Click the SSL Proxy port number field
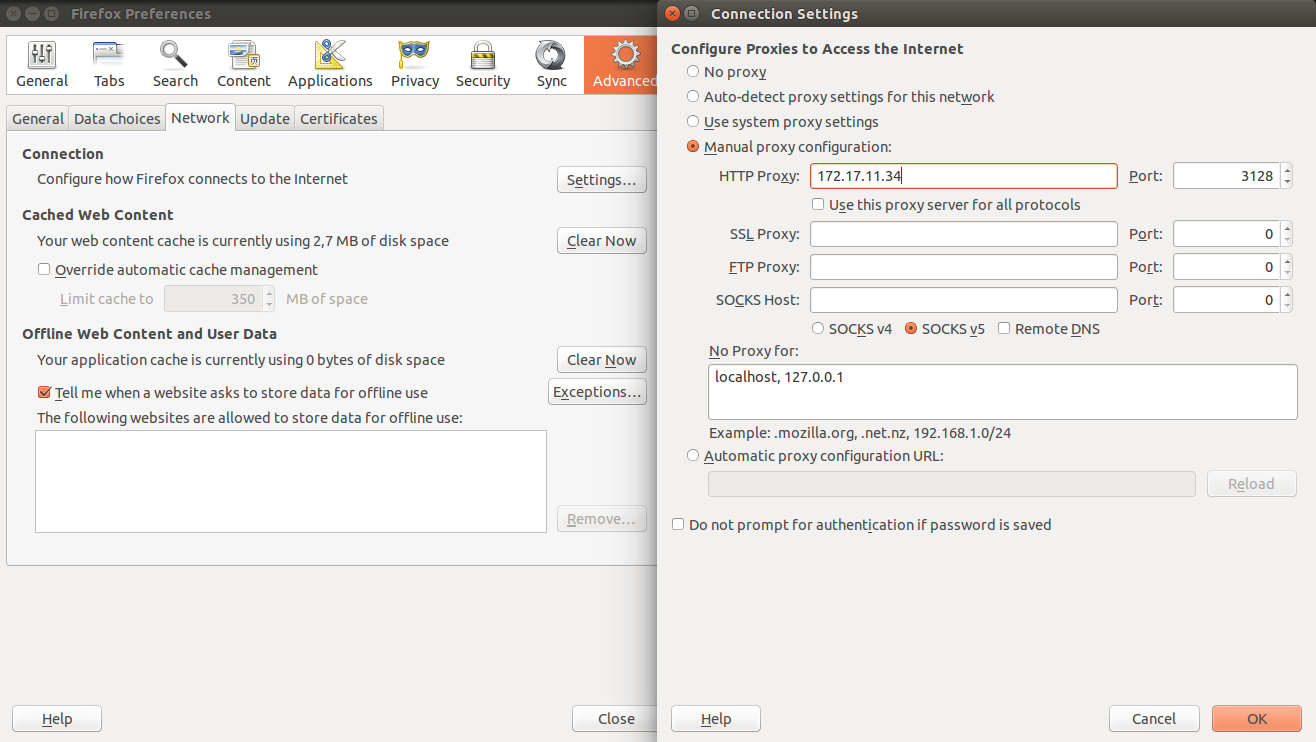This screenshot has height=742, width=1316. click(x=1226, y=234)
